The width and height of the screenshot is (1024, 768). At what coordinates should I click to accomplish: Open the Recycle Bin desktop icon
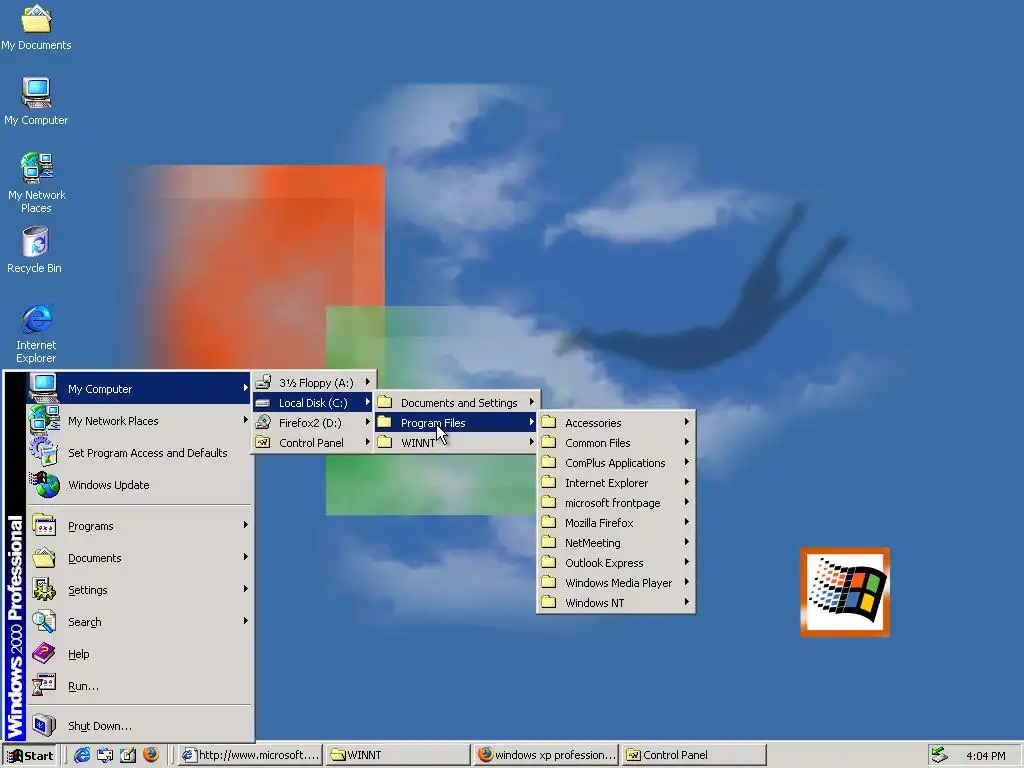coord(35,250)
